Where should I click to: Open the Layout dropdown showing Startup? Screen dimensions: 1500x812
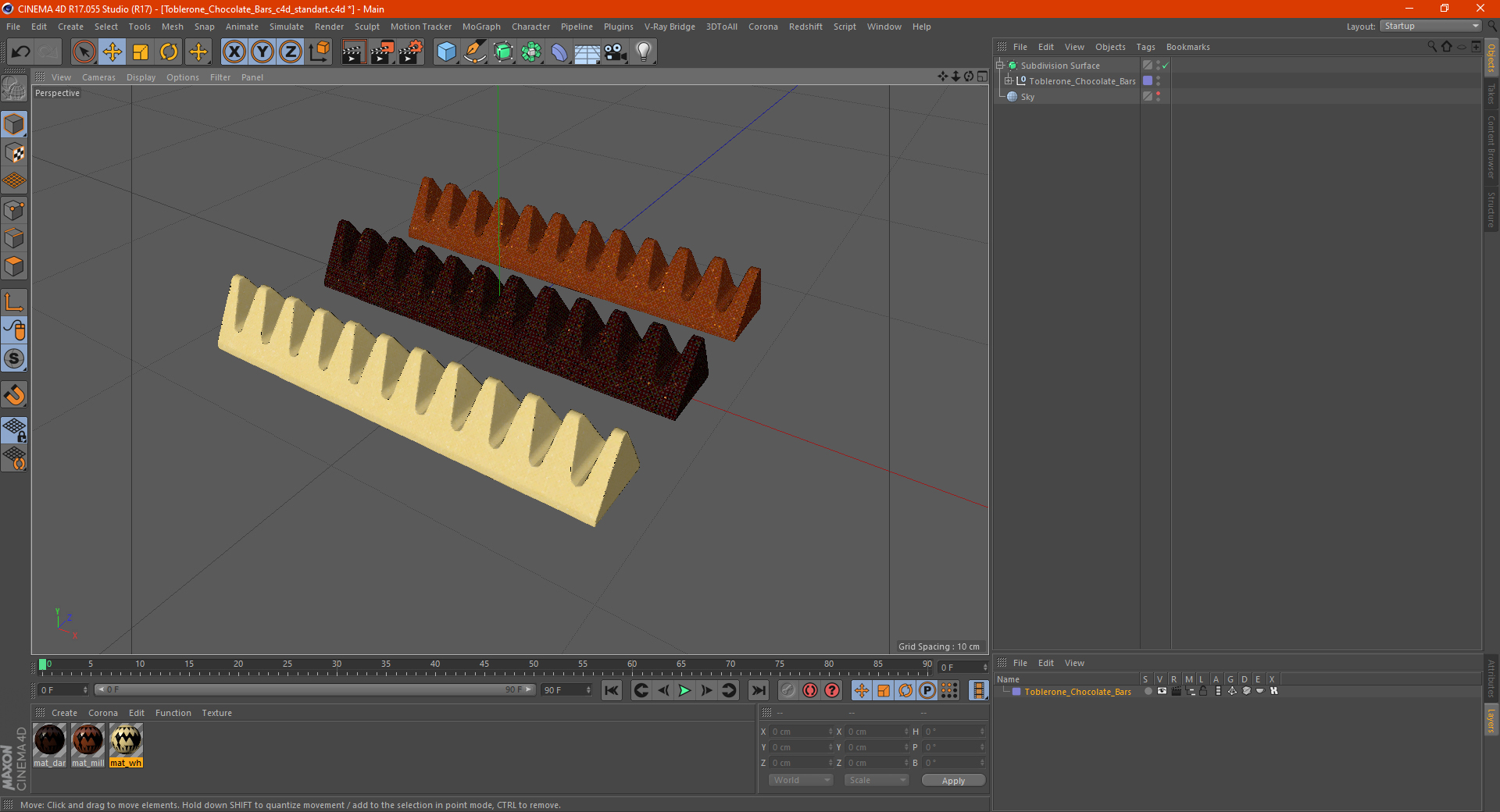[1431, 26]
